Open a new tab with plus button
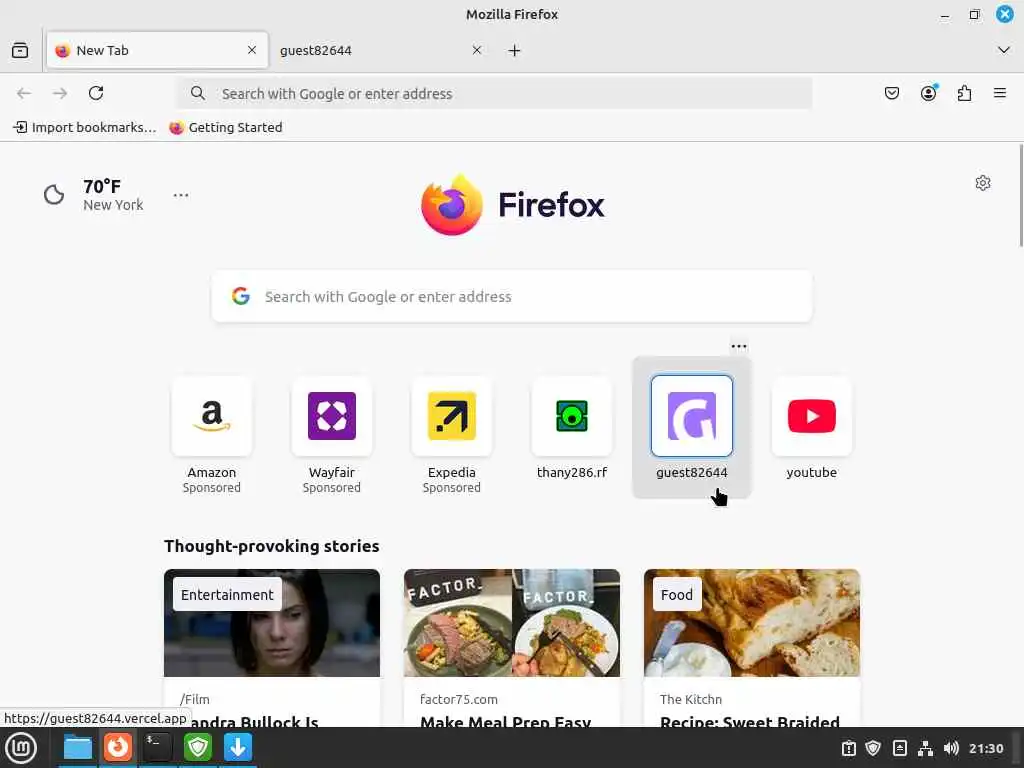The width and height of the screenshot is (1024, 768). click(515, 50)
